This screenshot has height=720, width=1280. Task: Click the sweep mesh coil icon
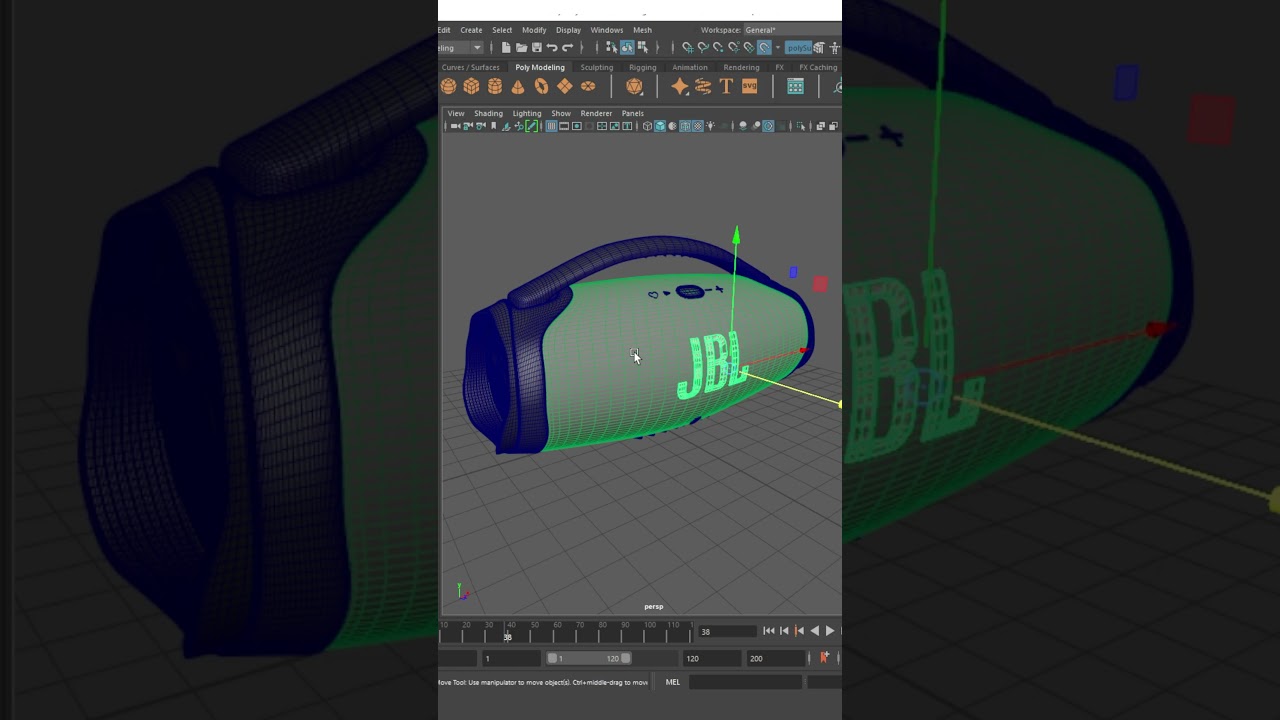click(x=703, y=87)
